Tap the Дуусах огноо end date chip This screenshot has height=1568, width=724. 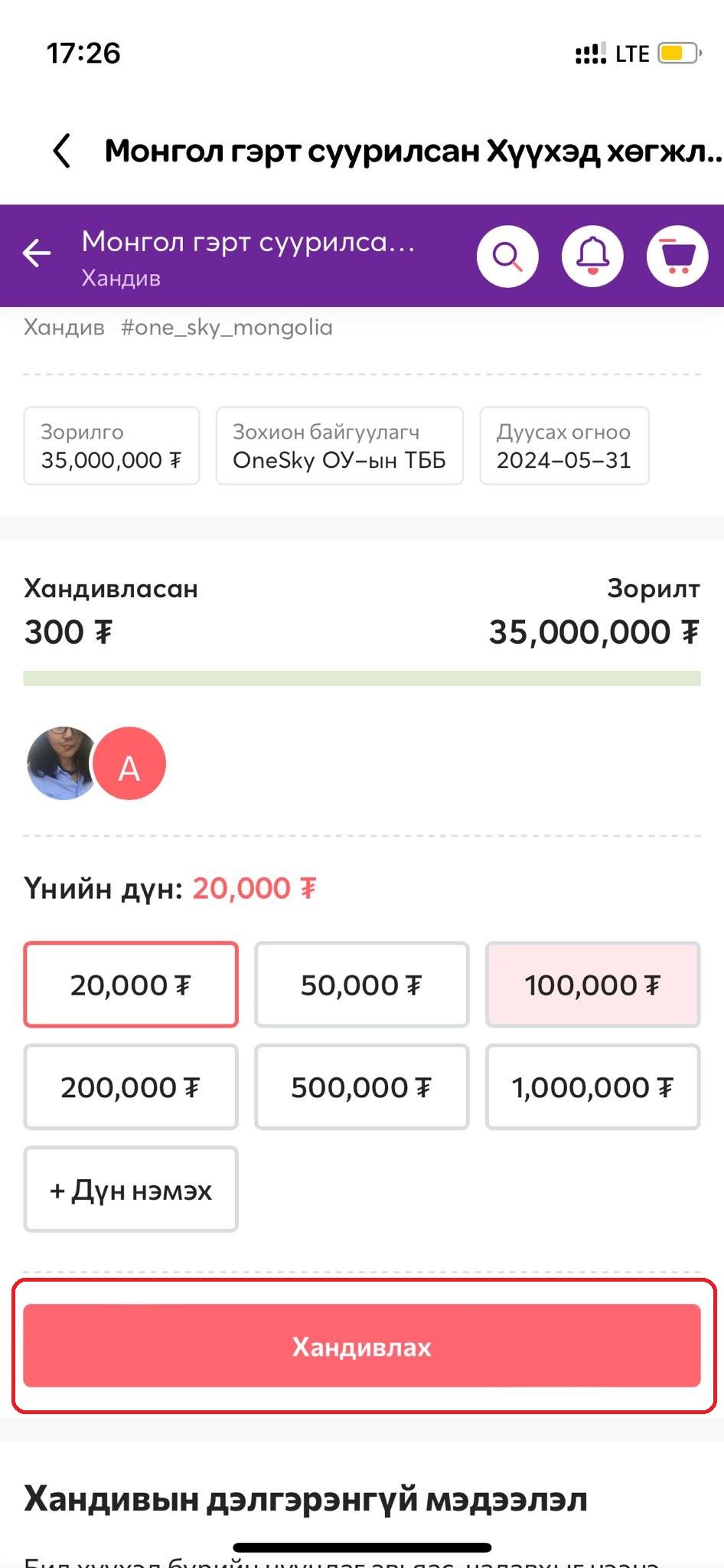(564, 446)
